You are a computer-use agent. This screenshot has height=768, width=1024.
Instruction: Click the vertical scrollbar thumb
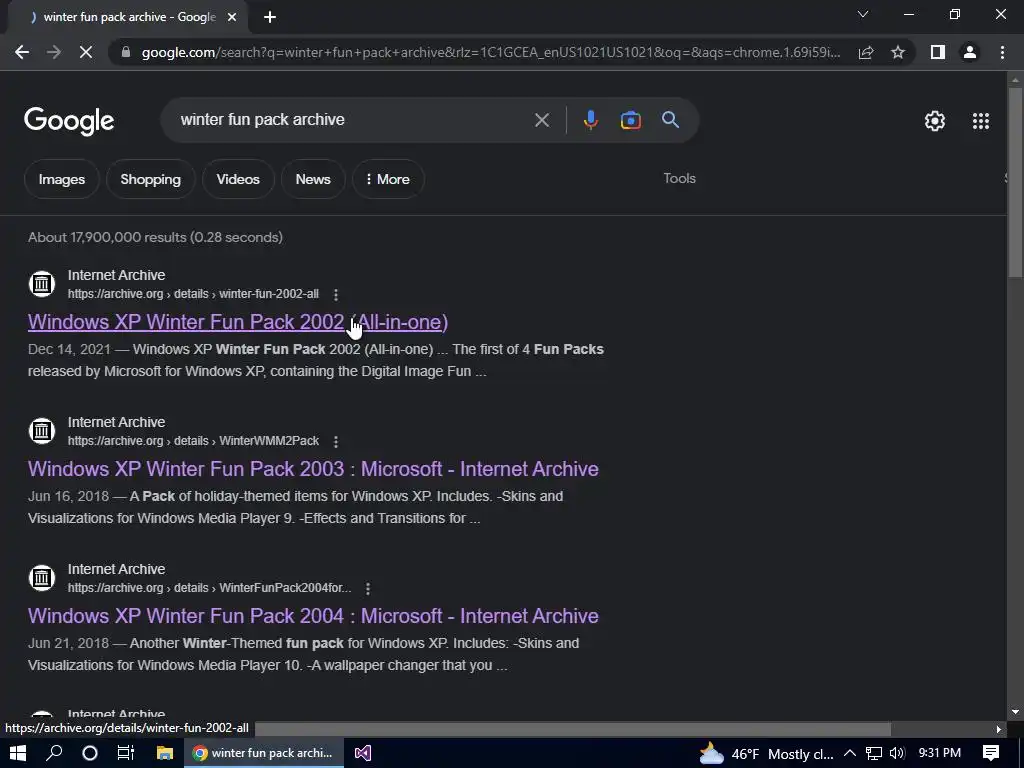(1015, 182)
